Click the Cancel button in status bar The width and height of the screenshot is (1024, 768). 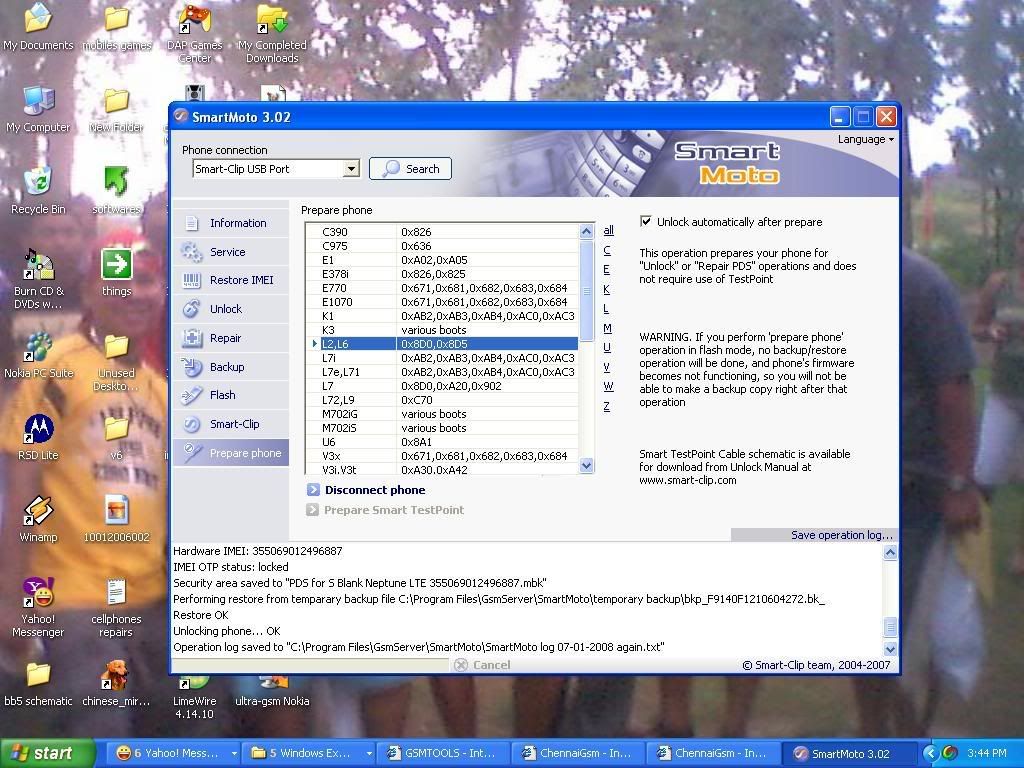point(483,665)
